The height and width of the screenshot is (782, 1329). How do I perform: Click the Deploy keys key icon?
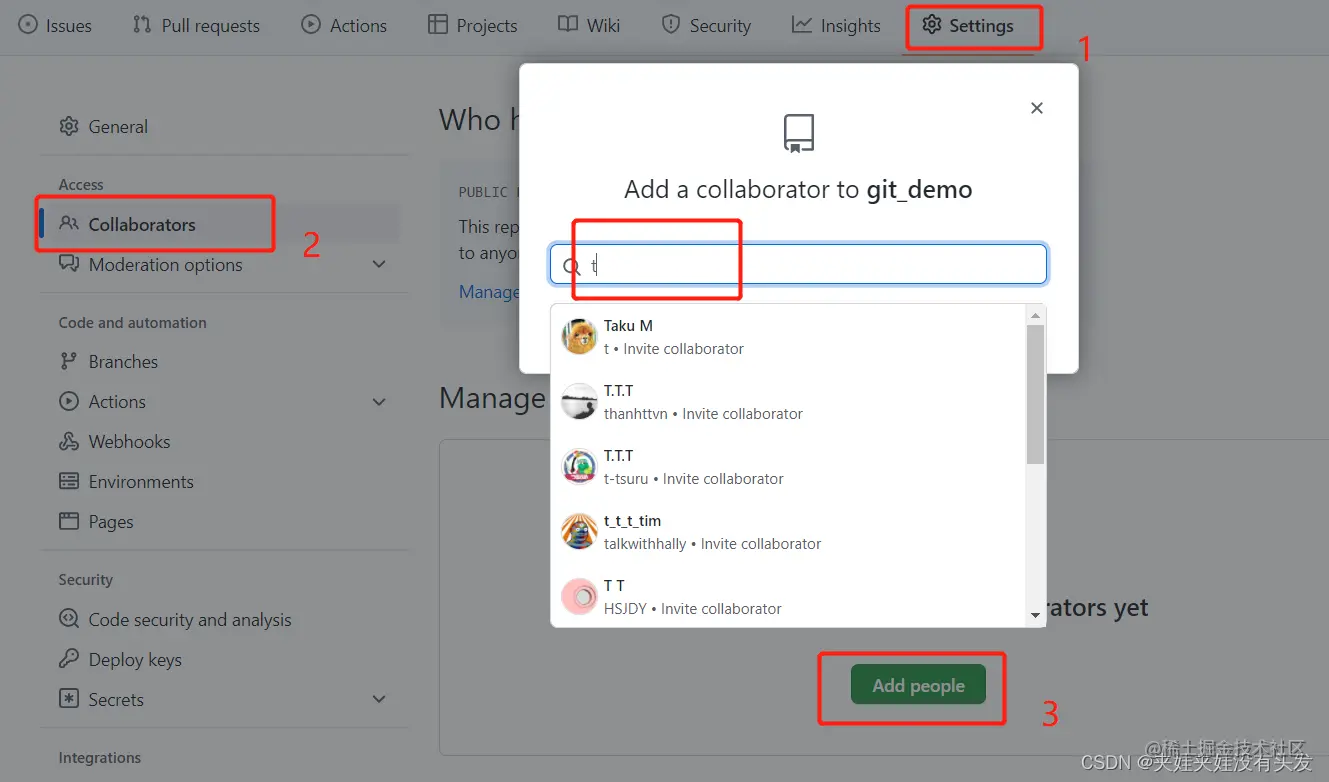69,659
